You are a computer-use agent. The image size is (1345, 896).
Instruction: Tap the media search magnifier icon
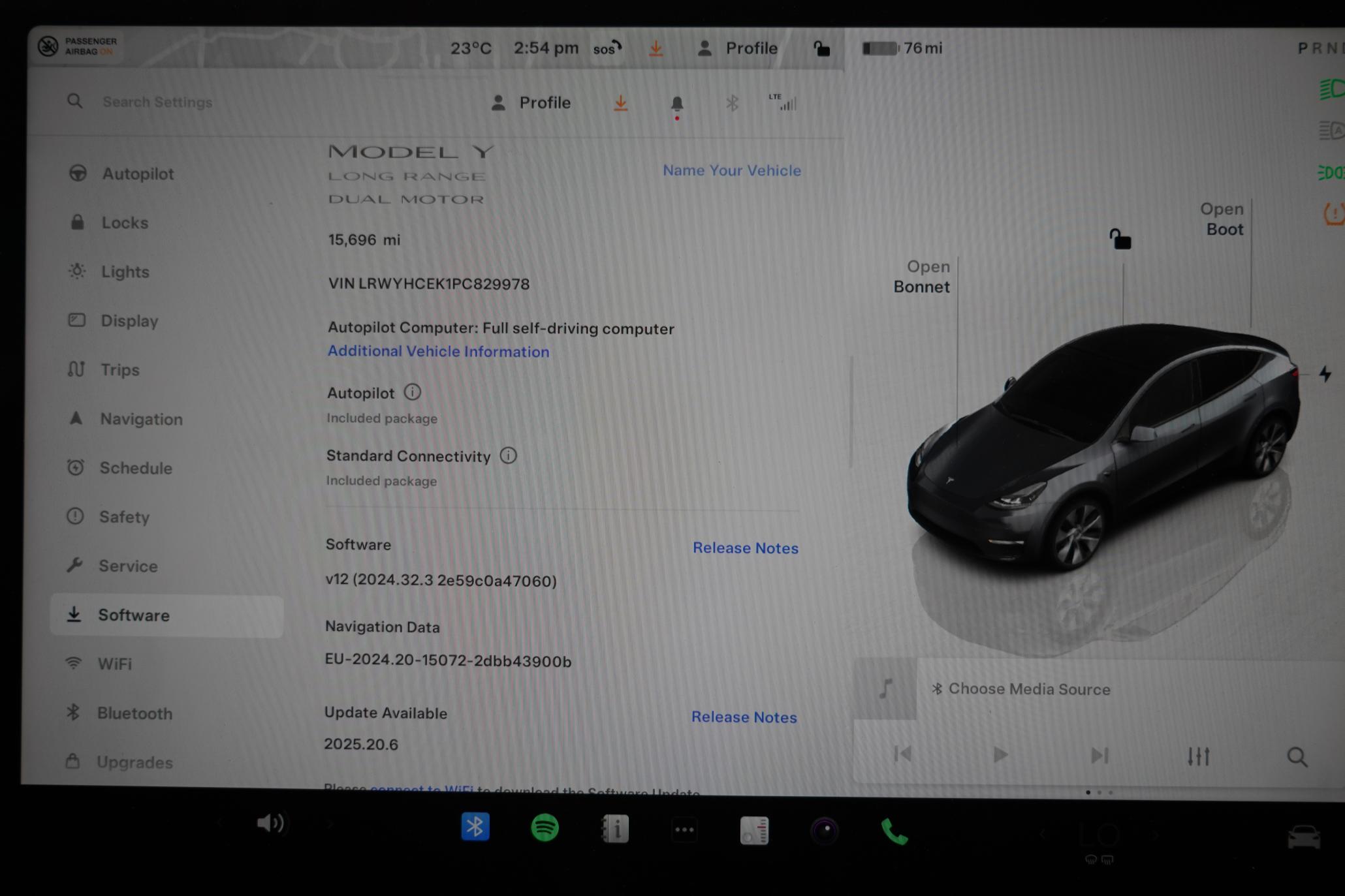[x=1297, y=757]
